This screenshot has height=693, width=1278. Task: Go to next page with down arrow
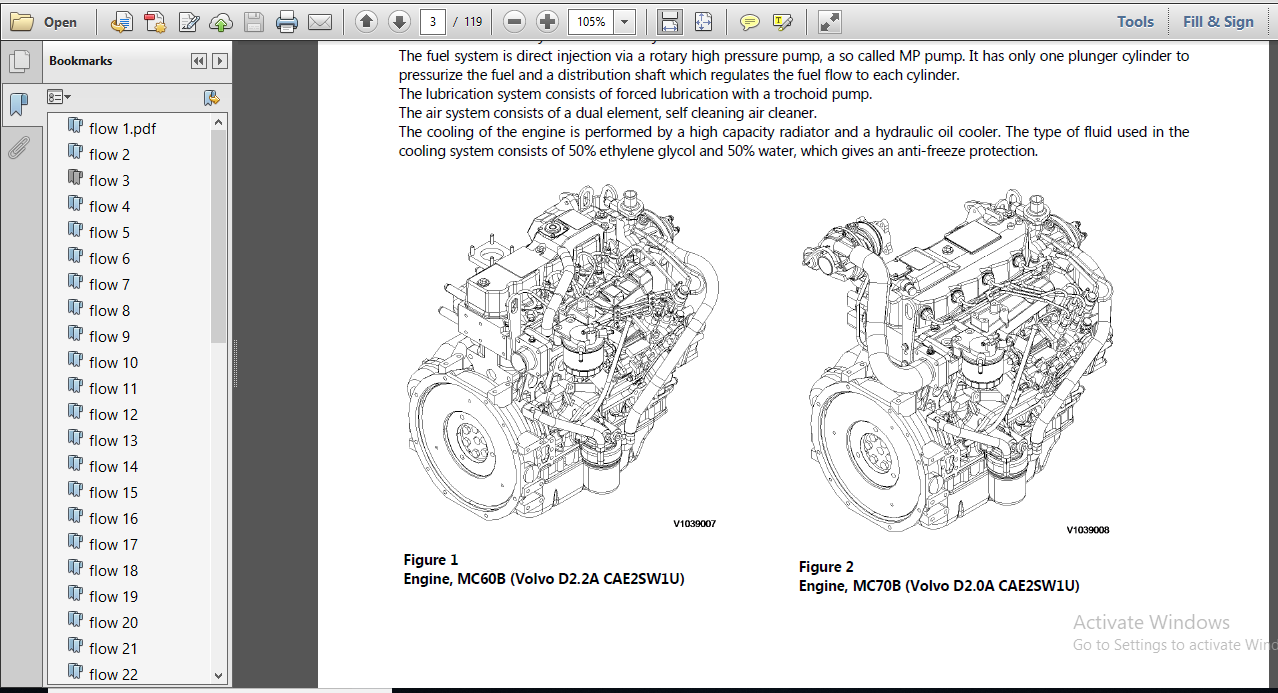399,21
